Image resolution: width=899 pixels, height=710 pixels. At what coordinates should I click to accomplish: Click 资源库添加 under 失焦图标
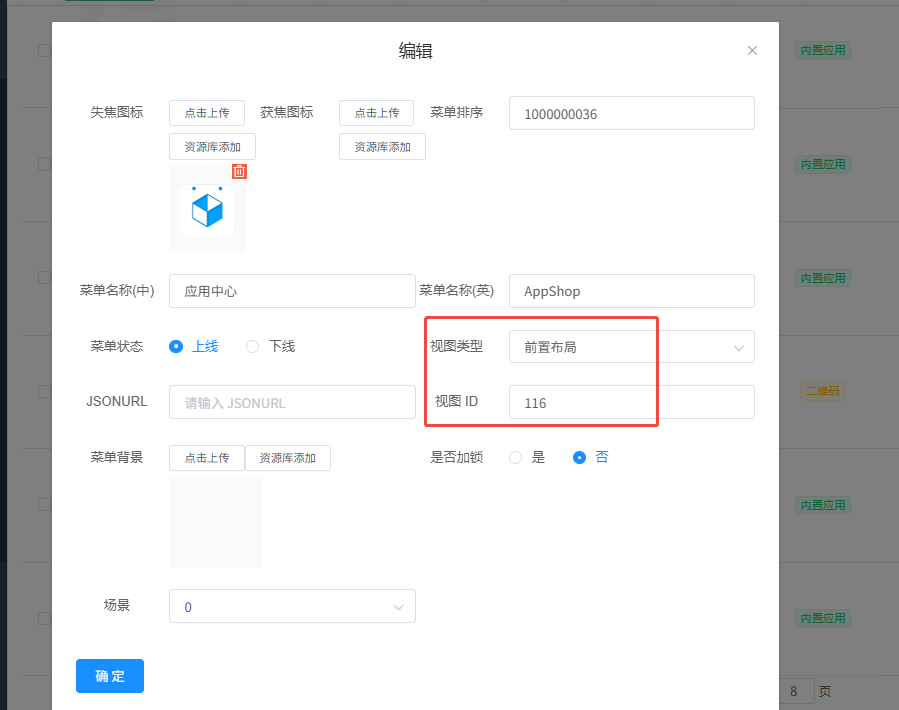(212, 147)
